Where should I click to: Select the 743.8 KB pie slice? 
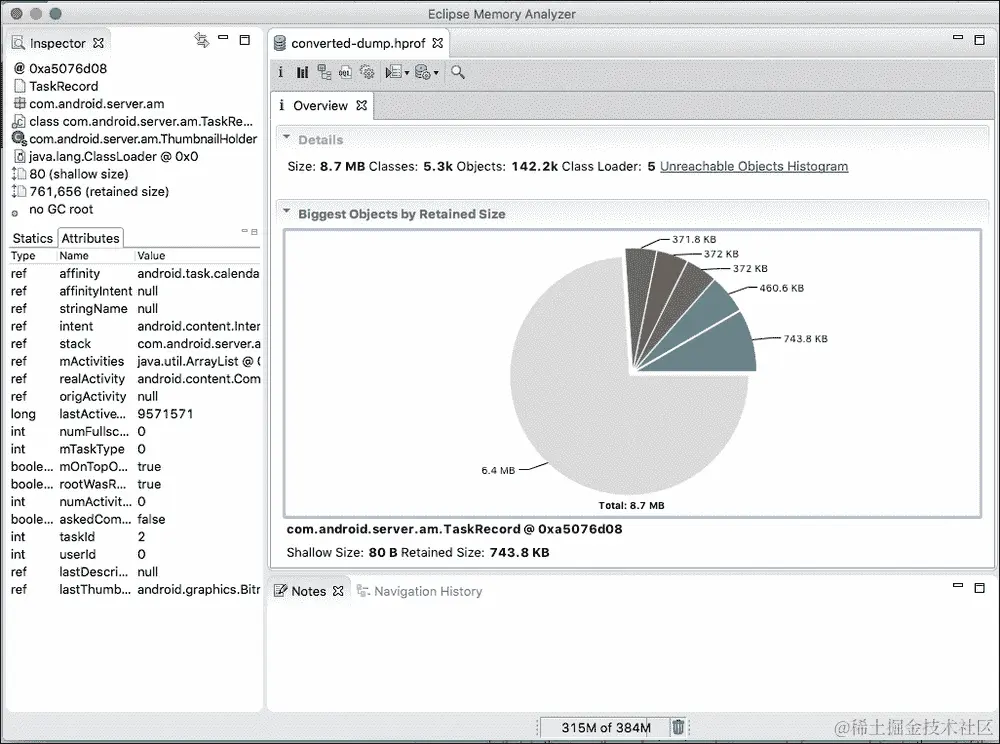point(714,347)
